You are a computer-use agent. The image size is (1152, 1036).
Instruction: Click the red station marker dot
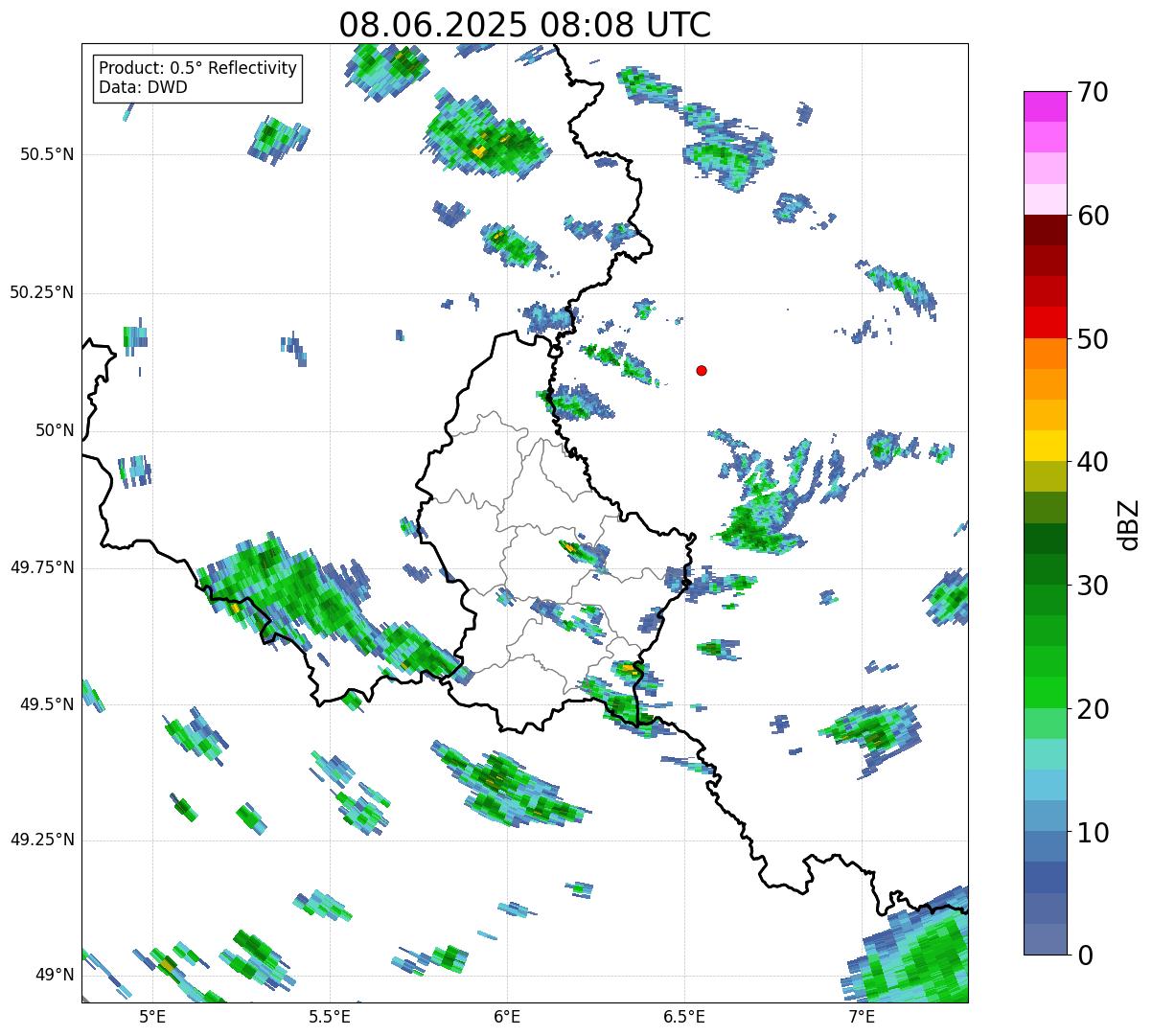coord(702,370)
